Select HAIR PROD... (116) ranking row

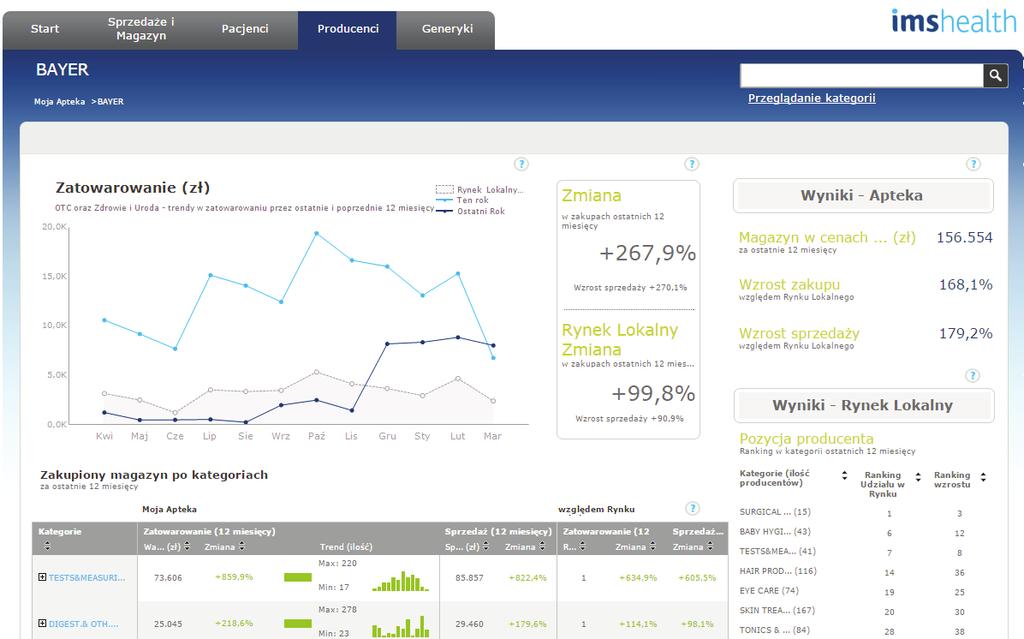click(862, 571)
